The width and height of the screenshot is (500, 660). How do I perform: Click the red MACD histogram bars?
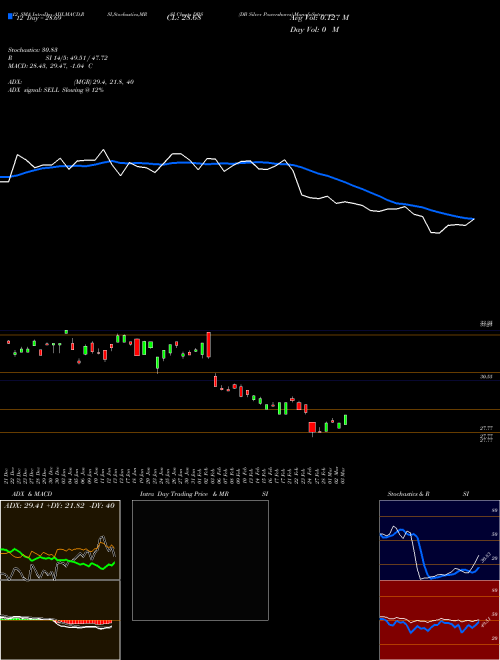[84, 622]
